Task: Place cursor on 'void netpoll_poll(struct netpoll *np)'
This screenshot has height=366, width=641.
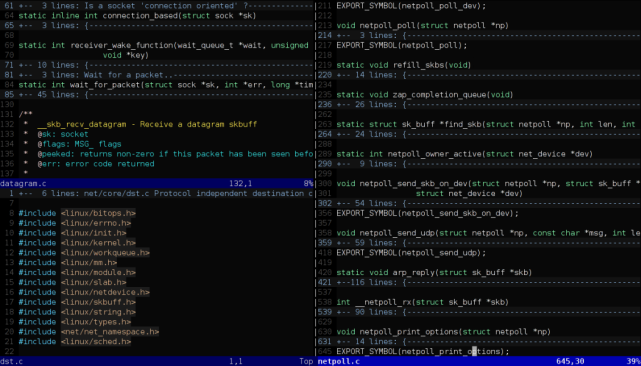Action: pyautogui.click(x=422, y=25)
